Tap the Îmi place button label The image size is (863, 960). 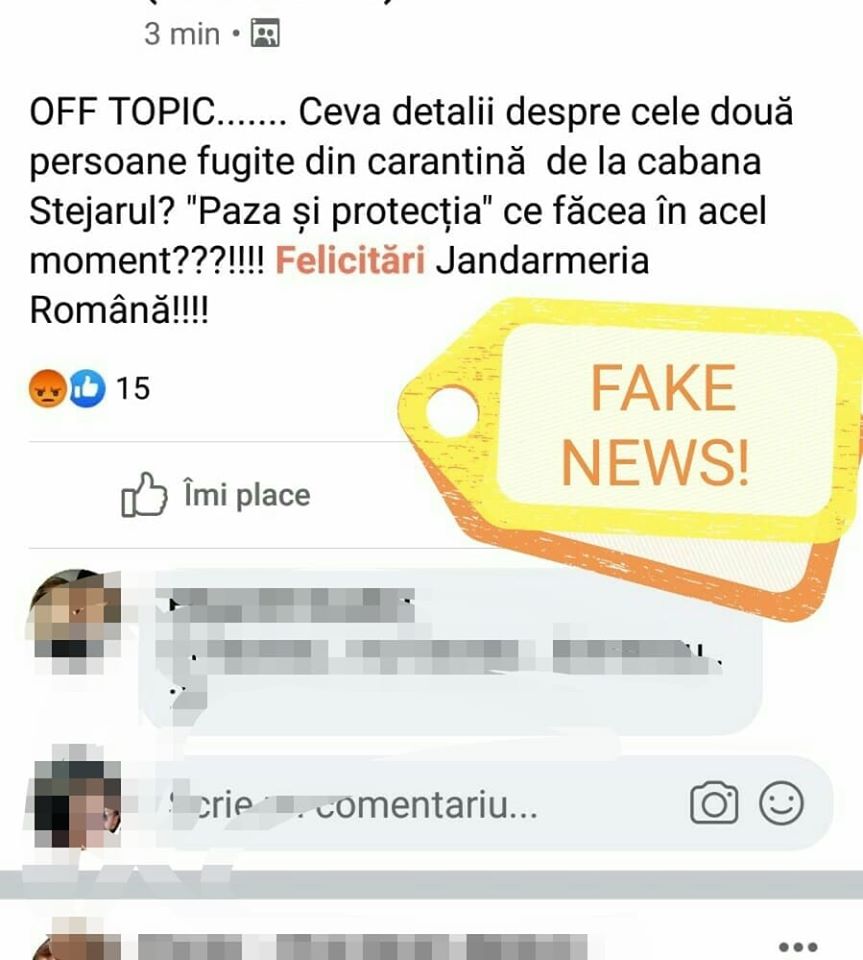(x=247, y=495)
